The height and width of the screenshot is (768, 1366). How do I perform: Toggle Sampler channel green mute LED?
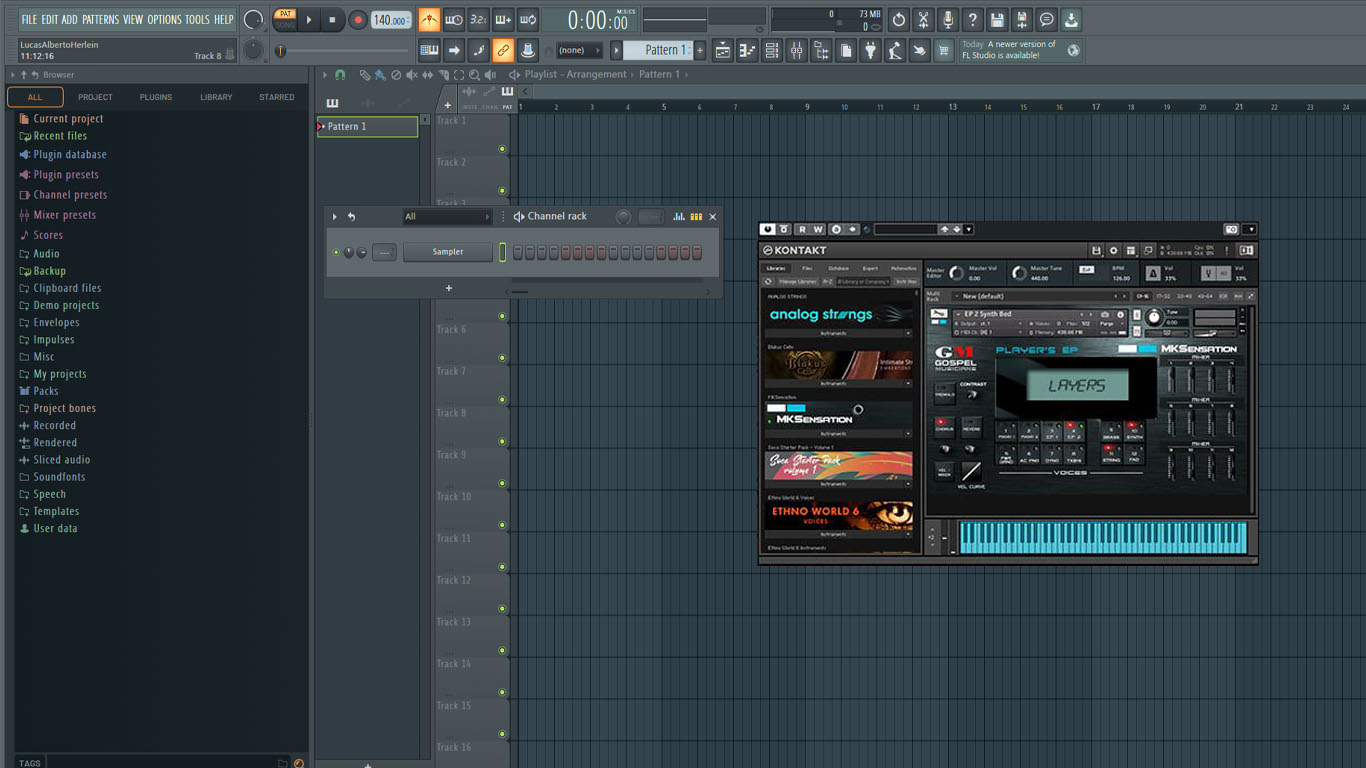point(336,252)
